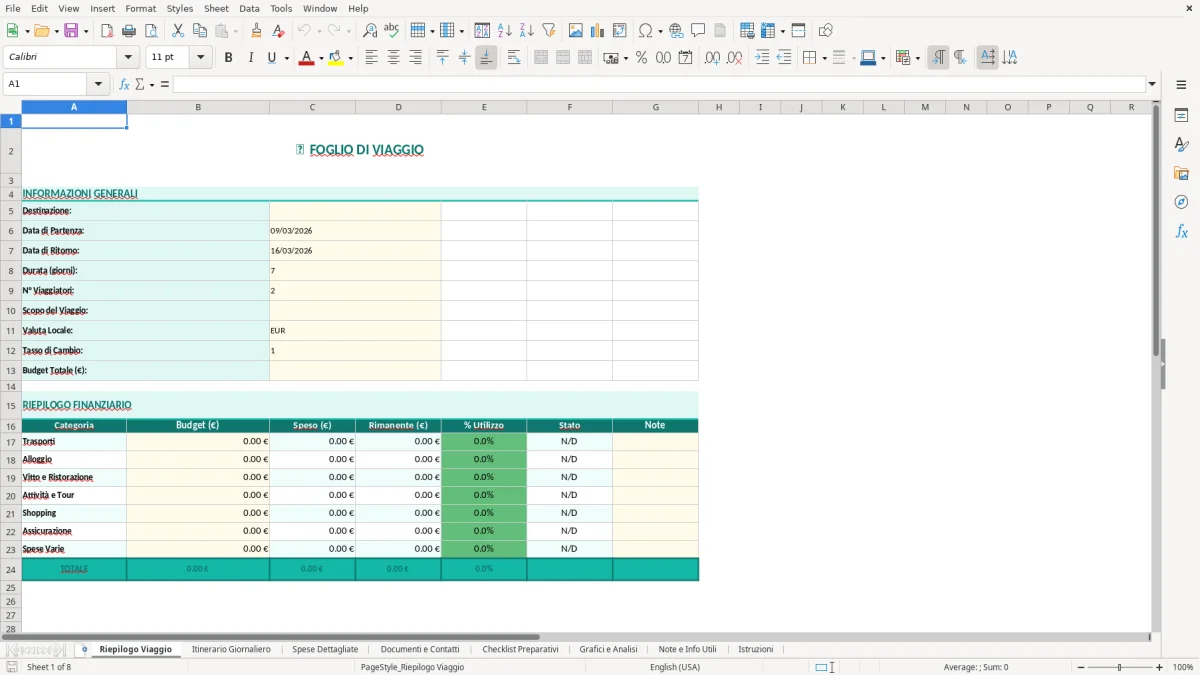Center the cell text horizontally
This screenshot has height=675, width=1200.
(x=393, y=58)
